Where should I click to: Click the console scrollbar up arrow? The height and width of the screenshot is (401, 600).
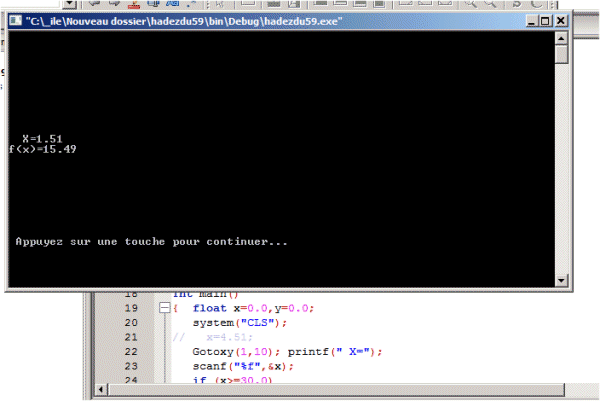(561, 39)
